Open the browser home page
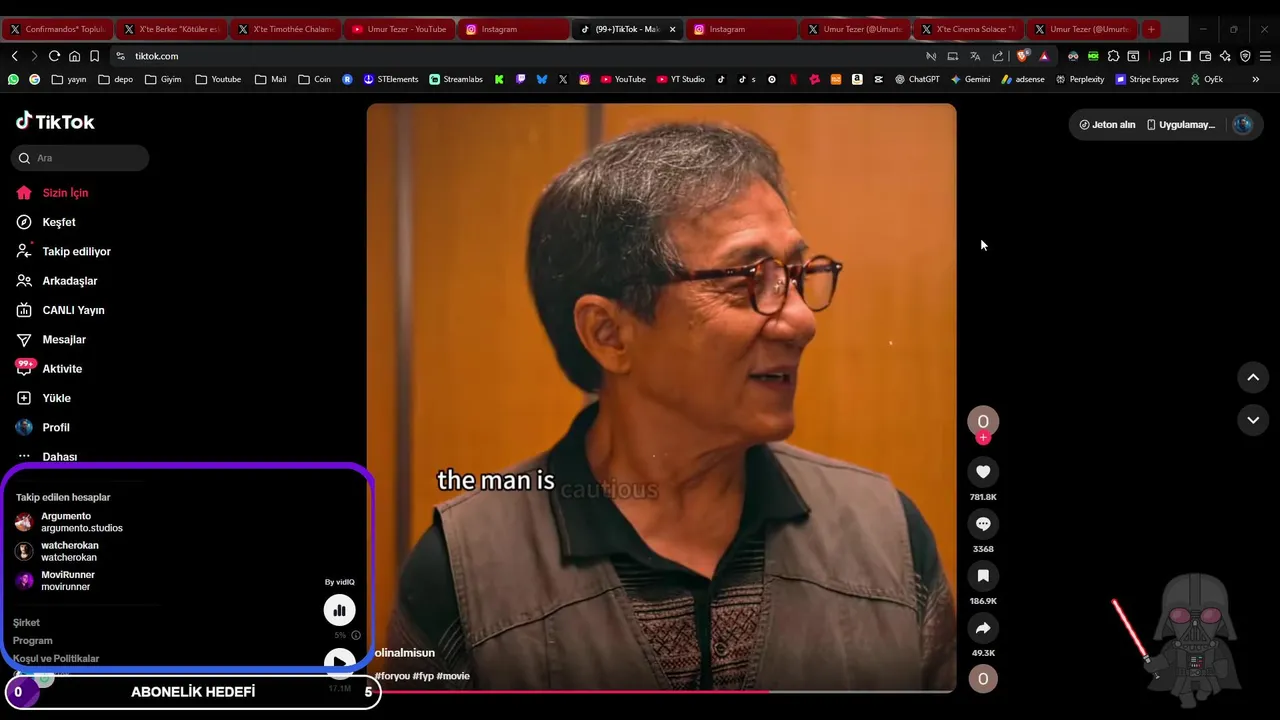The height and width of the screenshot is (720, 1280). click(x=74, y=56)
